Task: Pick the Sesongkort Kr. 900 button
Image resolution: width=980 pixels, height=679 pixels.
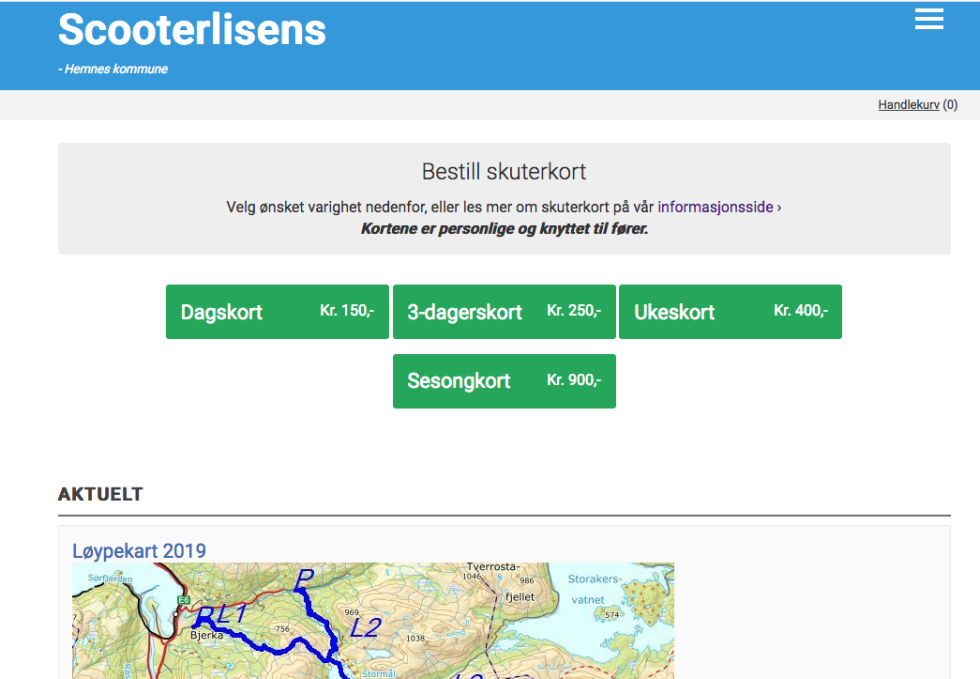Action: (504, 381)
